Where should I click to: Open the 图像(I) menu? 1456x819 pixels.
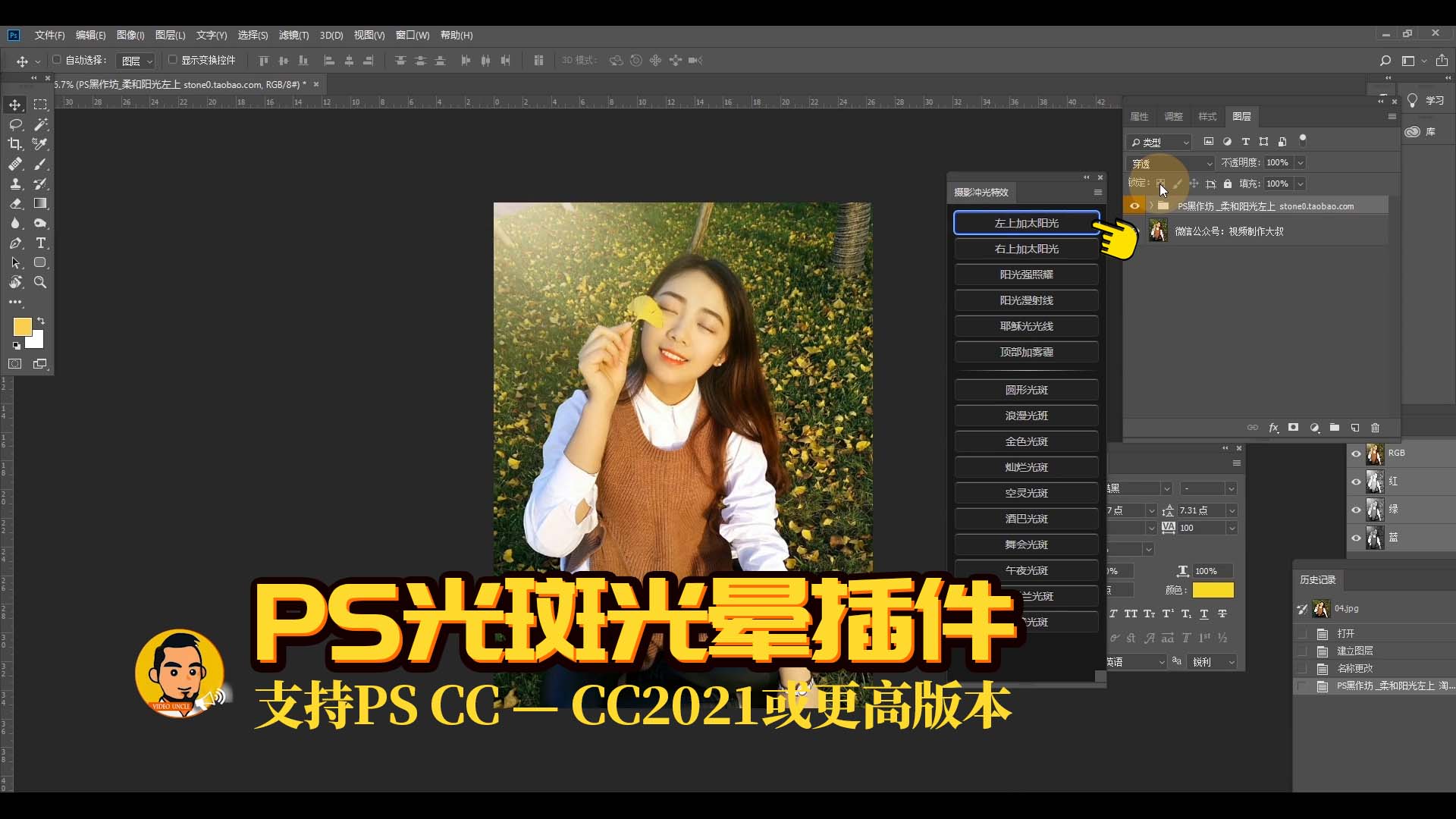coord(130,36)
